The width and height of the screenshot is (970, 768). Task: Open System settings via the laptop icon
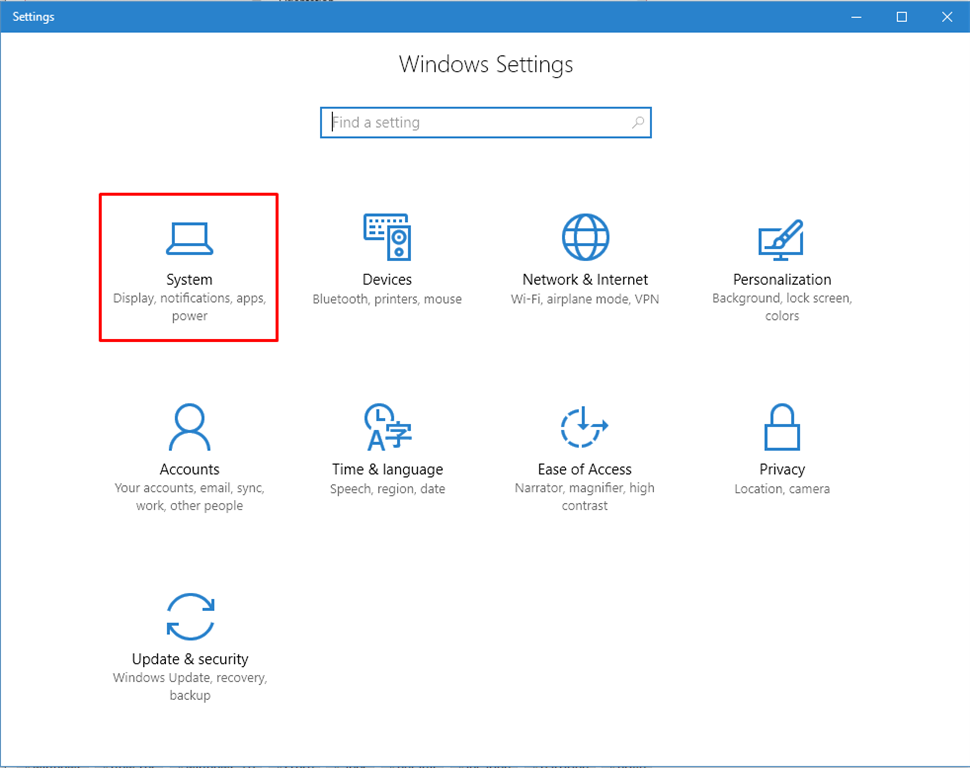(x=189, y=239)
